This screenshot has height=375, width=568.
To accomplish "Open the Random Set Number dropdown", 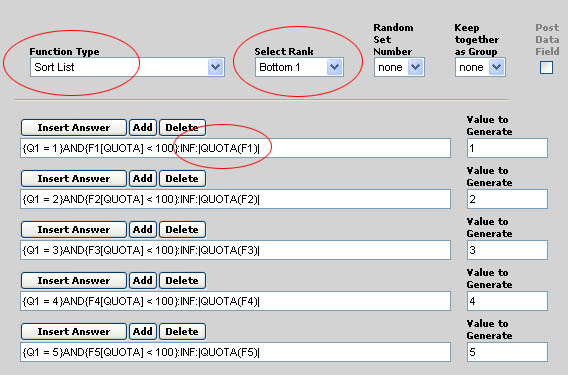I will click(x=399, y=67).
